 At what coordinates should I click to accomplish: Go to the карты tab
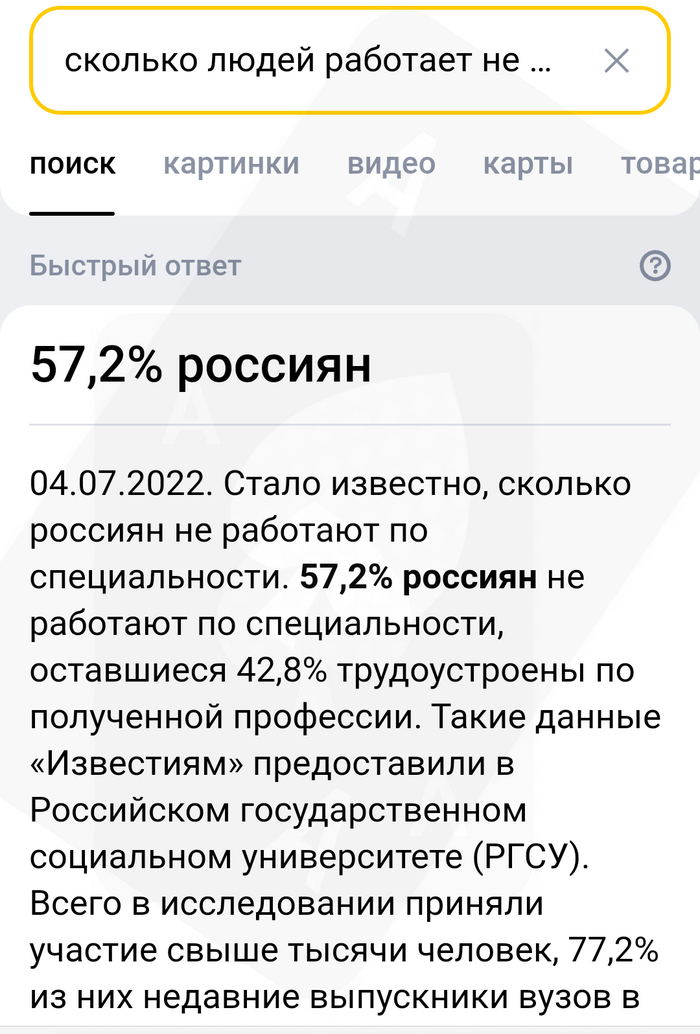coord(528,164)
